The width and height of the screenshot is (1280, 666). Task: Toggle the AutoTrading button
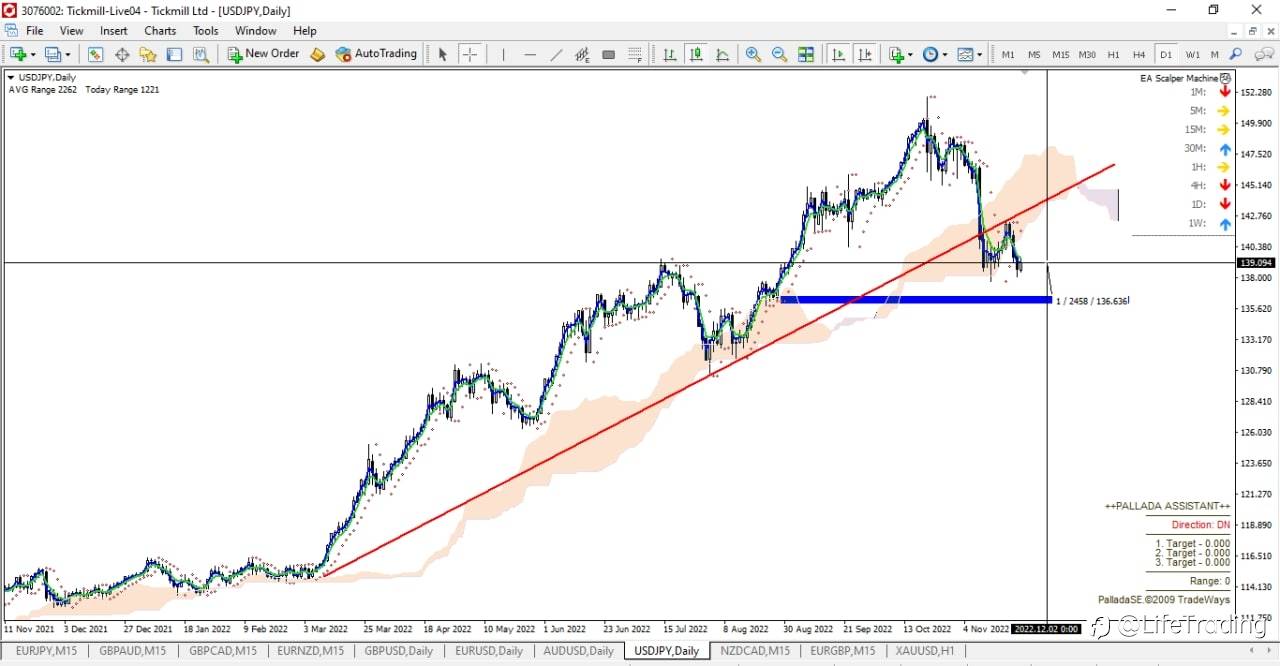(x=376, y=54)
